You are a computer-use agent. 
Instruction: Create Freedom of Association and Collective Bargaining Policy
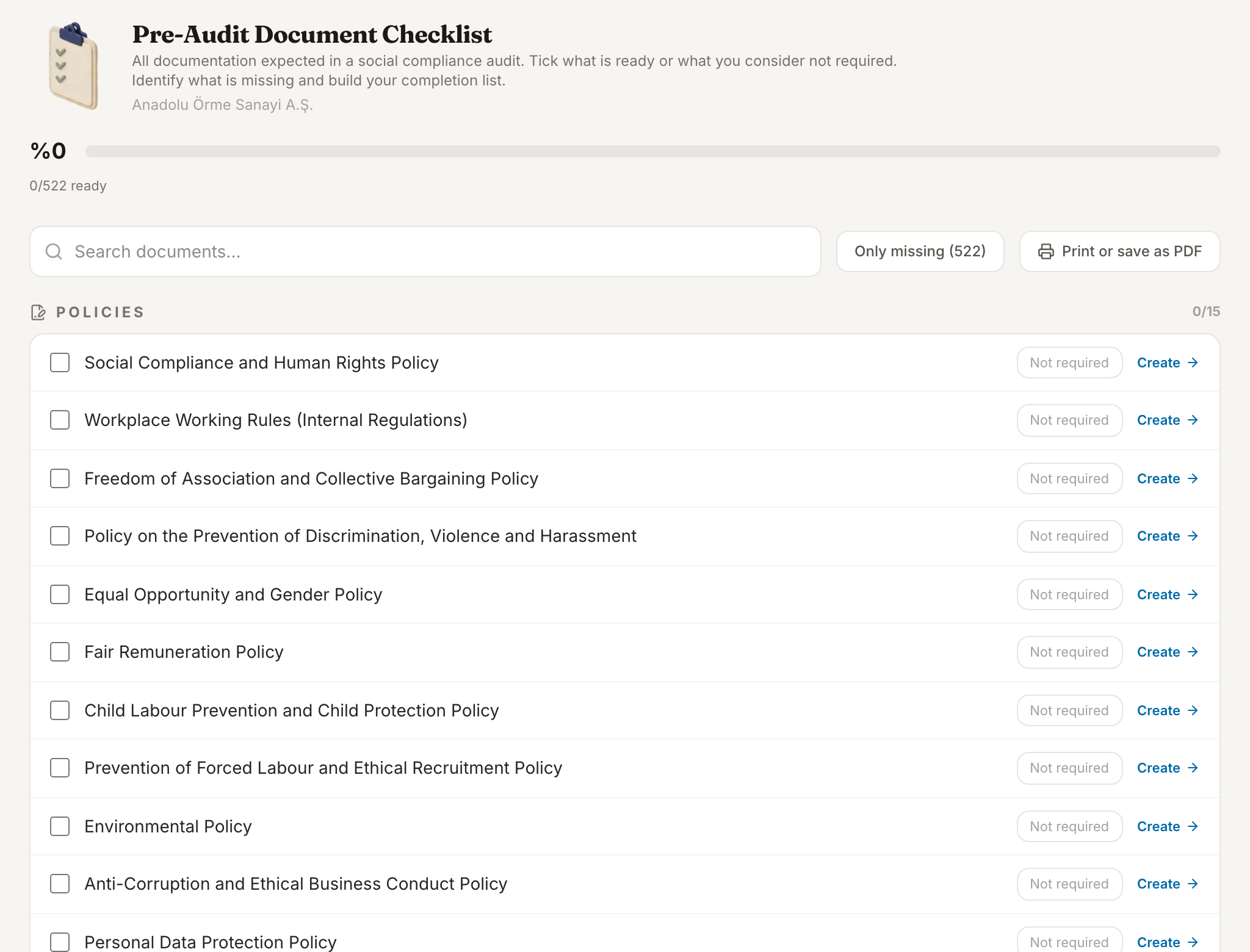coord(1168,478)
